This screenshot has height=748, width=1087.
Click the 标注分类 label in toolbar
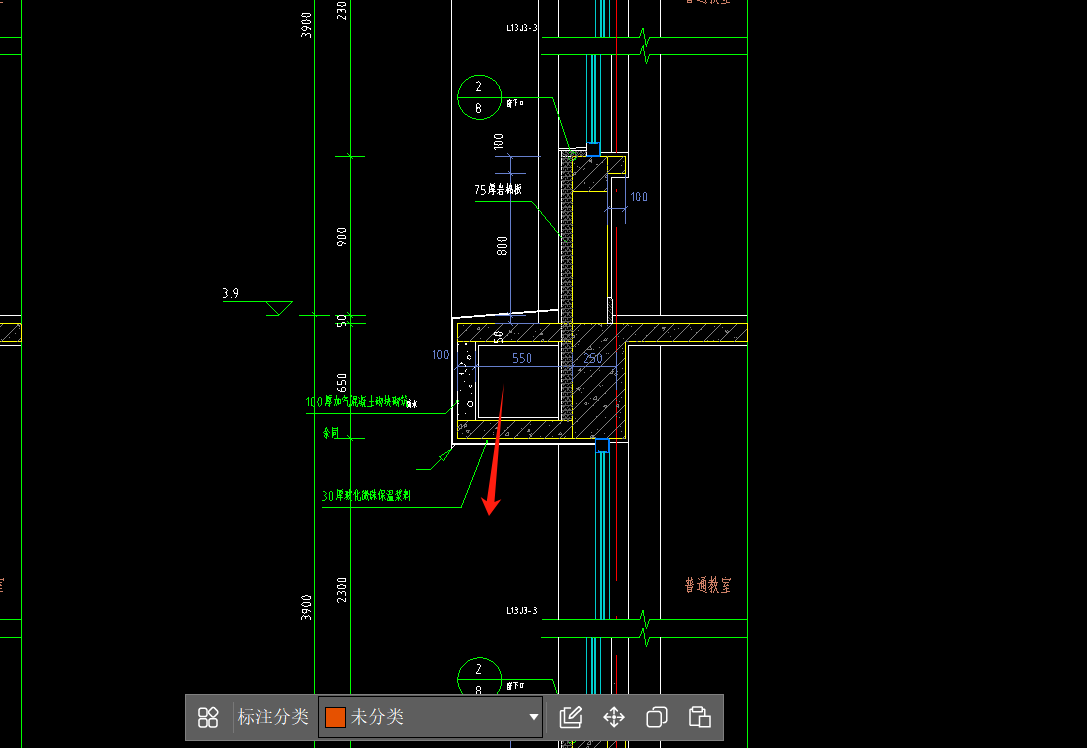pyautogui.click(x=273, y=717)
